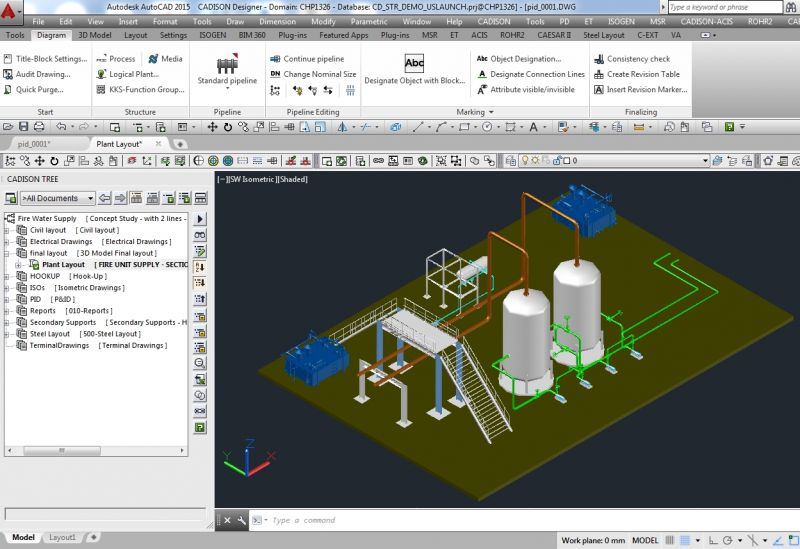The height and width of the screenshot is (549, 800).
Task: Expand the Steel Layout tree node
Action: pyautogui.click(x=7, y=334)
